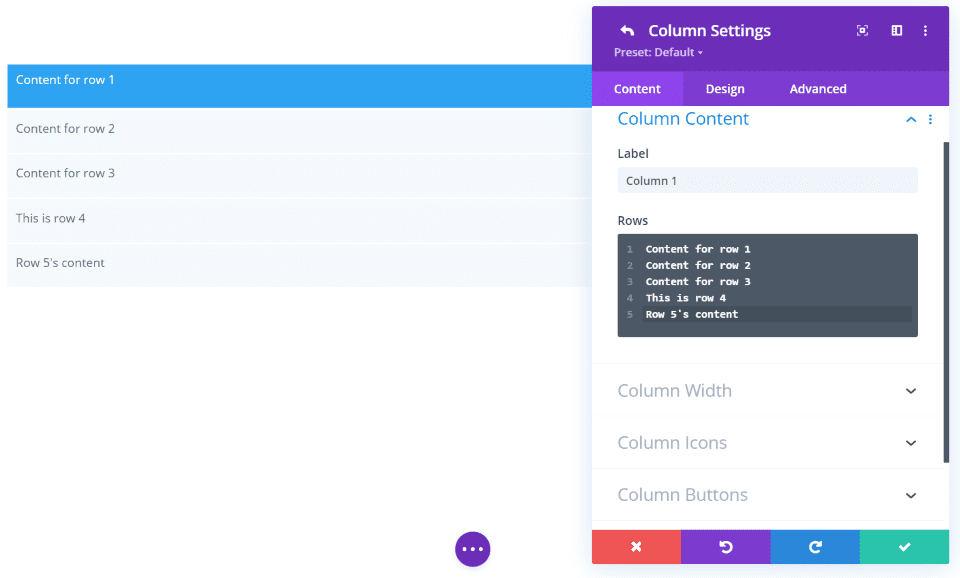Open options menu beside Column Content heading
The width and height of the screenshot is (960, 578).
[930, 119]
